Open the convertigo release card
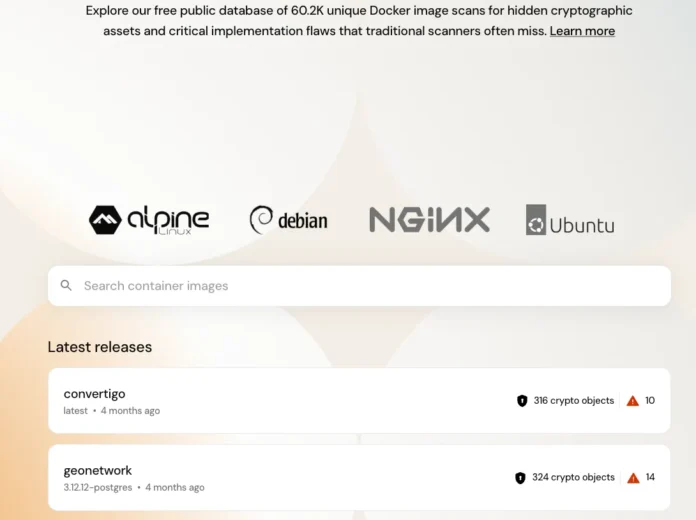 (359, 401)
